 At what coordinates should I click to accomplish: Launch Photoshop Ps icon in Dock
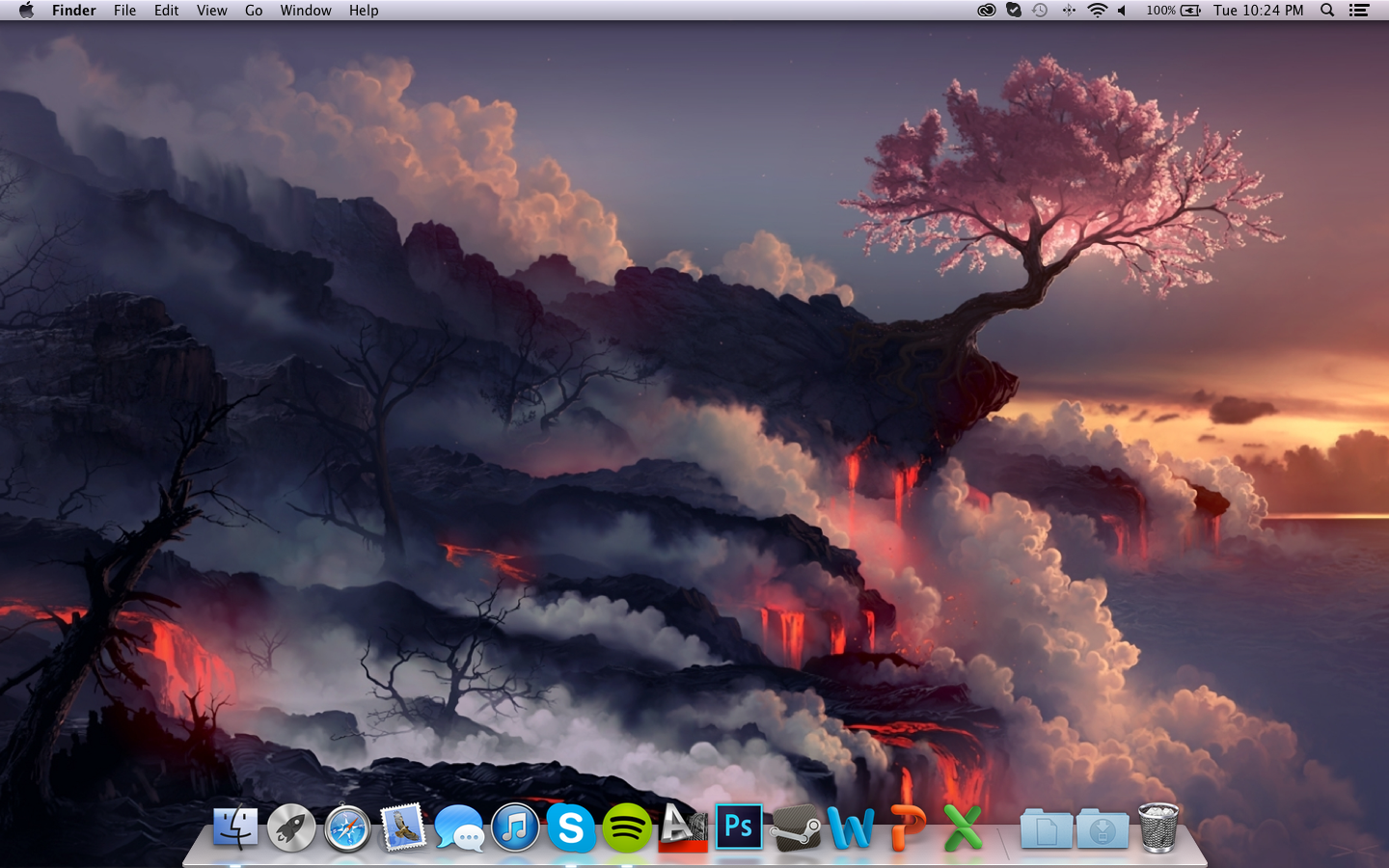(739, 827)
